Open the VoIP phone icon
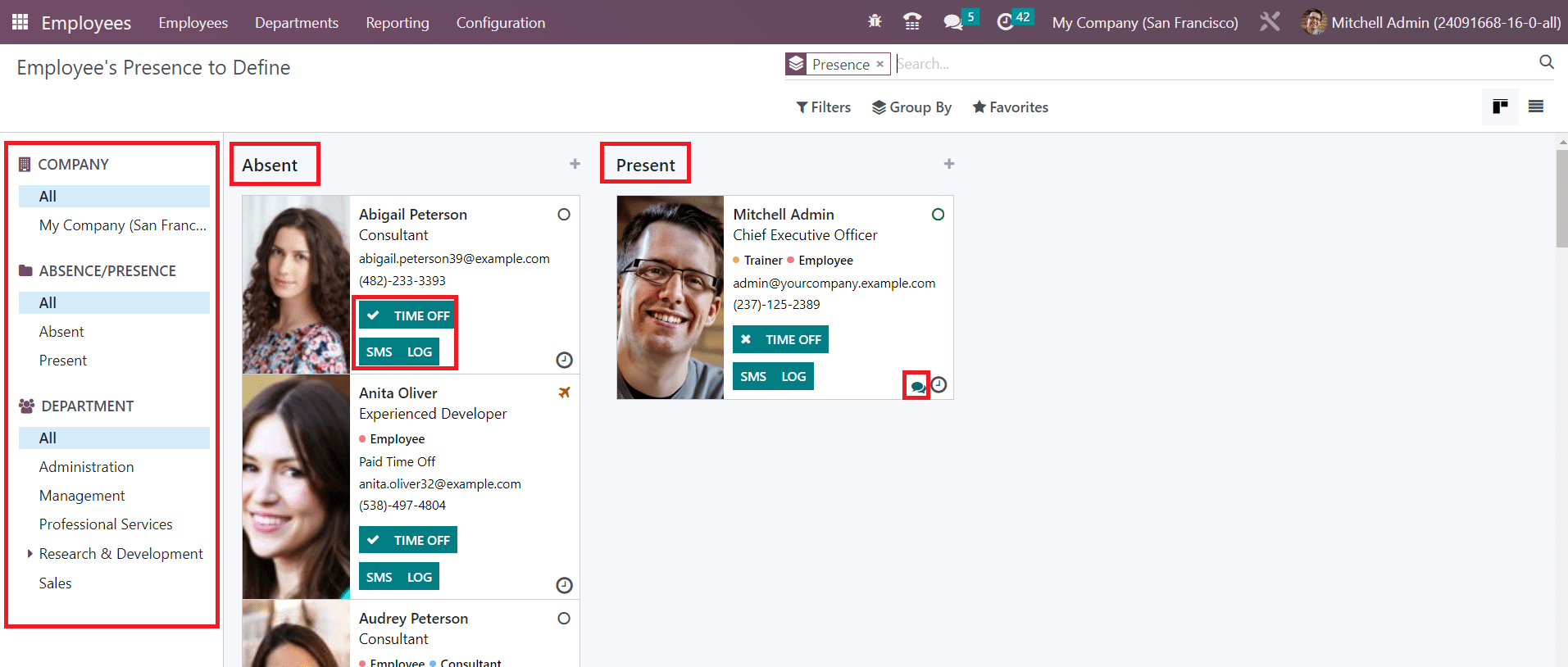 911,21
